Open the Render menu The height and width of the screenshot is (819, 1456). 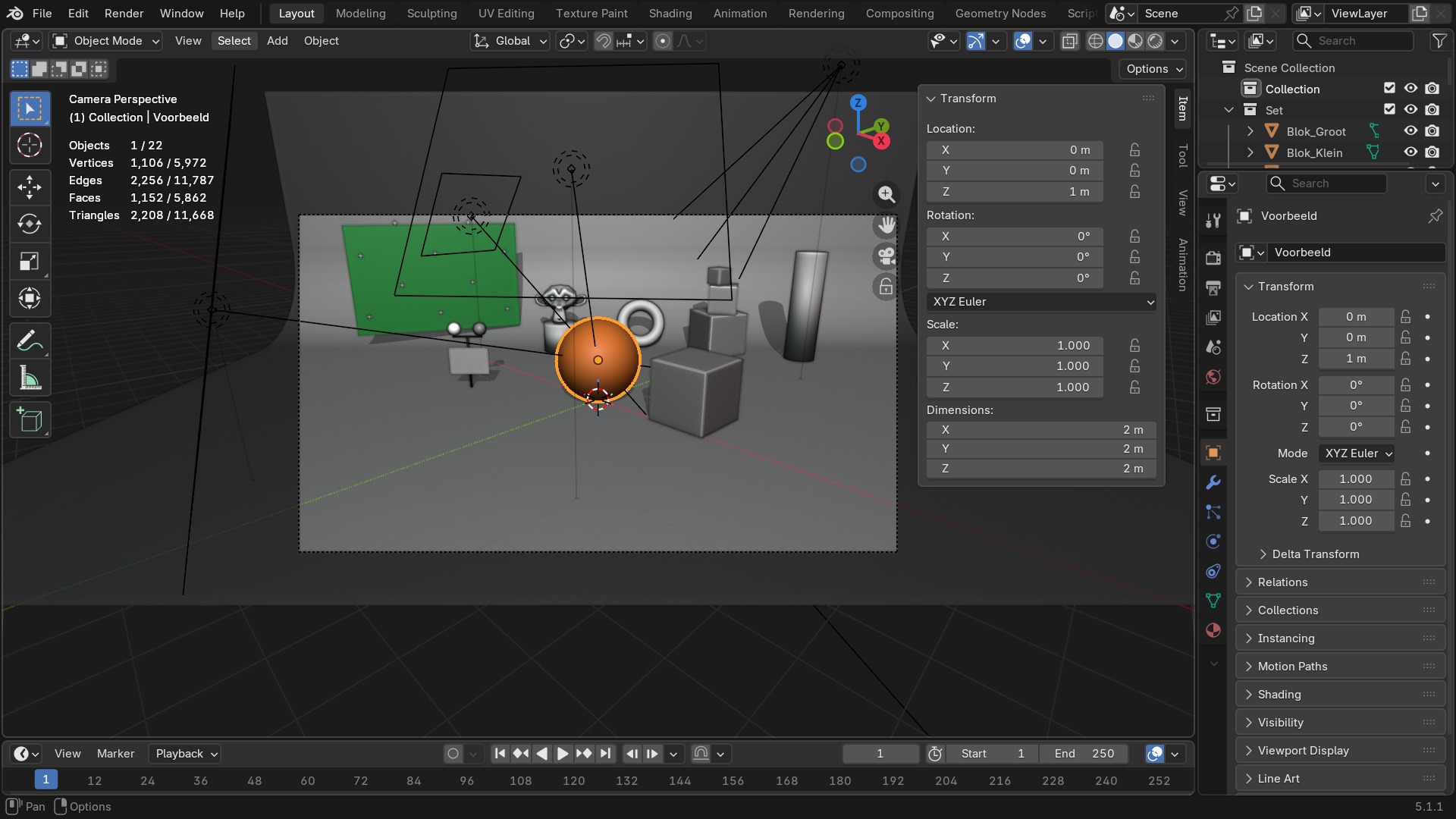click(124, 13)
